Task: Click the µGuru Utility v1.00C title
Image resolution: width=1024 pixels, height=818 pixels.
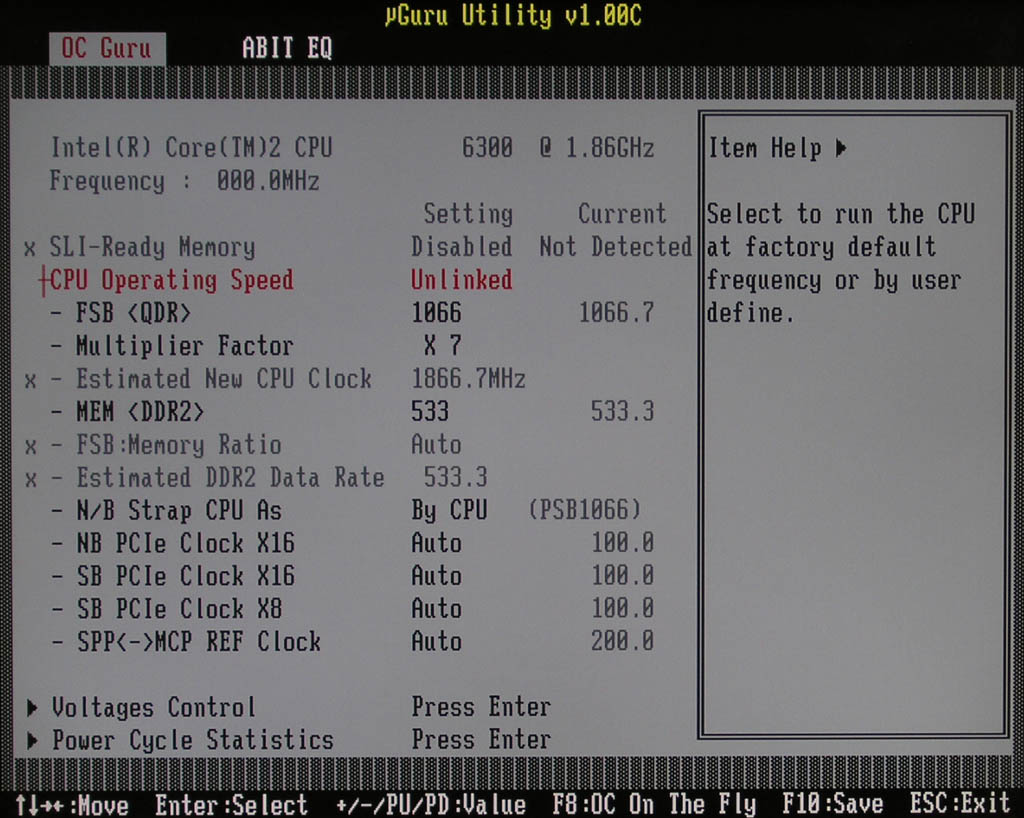Action: point(513,16)
